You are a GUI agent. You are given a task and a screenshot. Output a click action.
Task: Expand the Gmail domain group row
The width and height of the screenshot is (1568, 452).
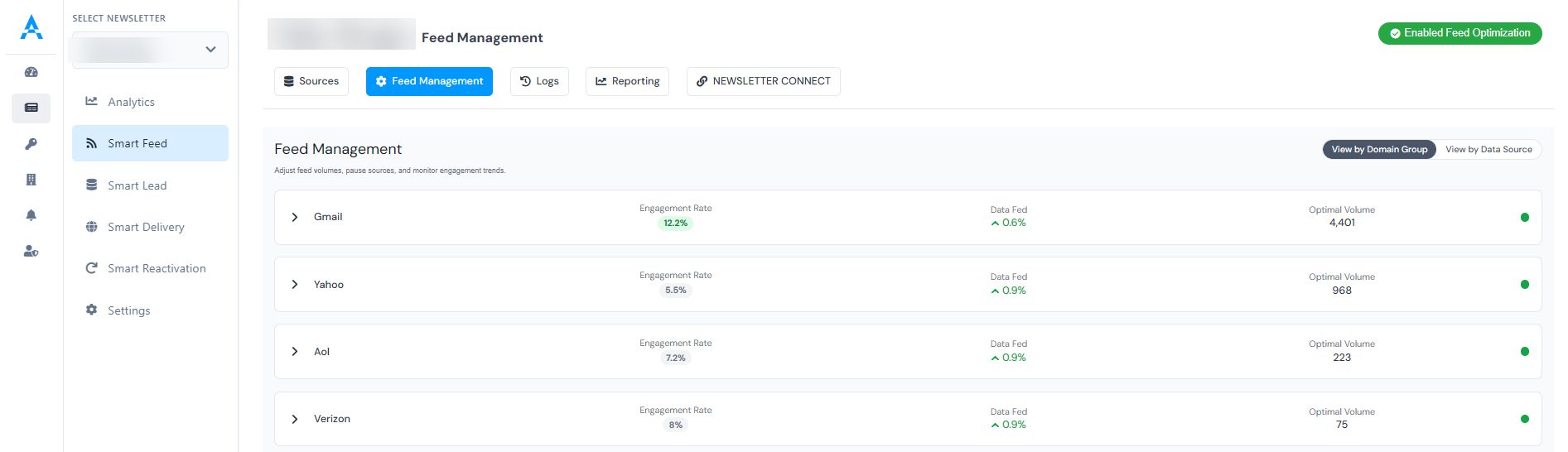295,217
